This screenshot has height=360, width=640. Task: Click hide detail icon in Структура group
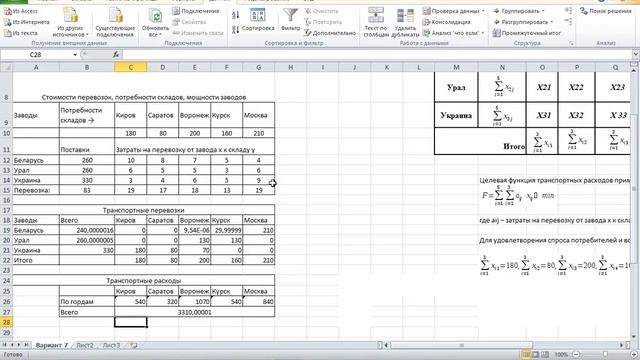click(568, 22)
